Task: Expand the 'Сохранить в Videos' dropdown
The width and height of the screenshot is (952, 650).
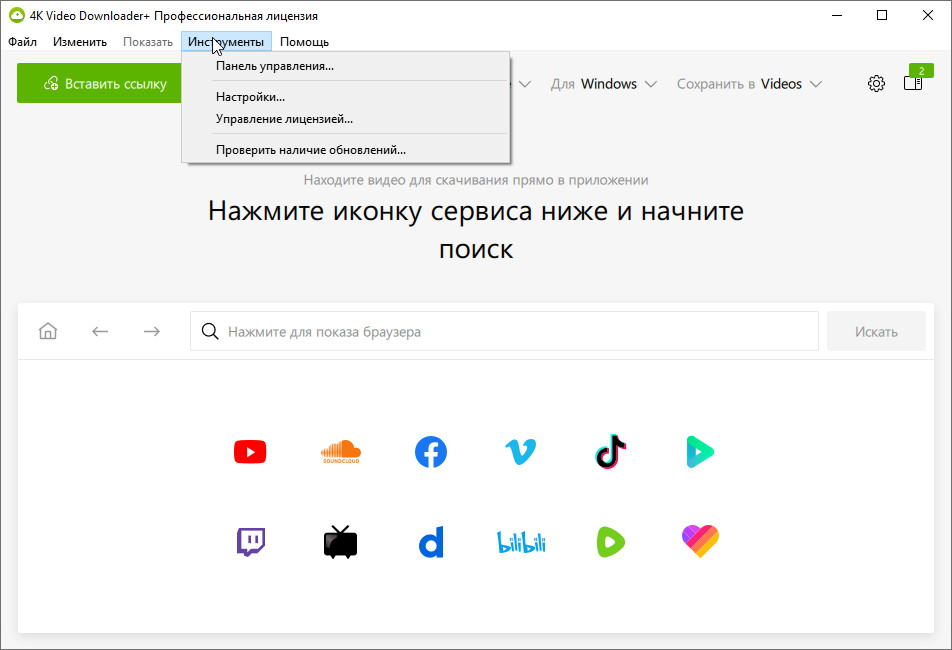Action: (x=749, y=84)
